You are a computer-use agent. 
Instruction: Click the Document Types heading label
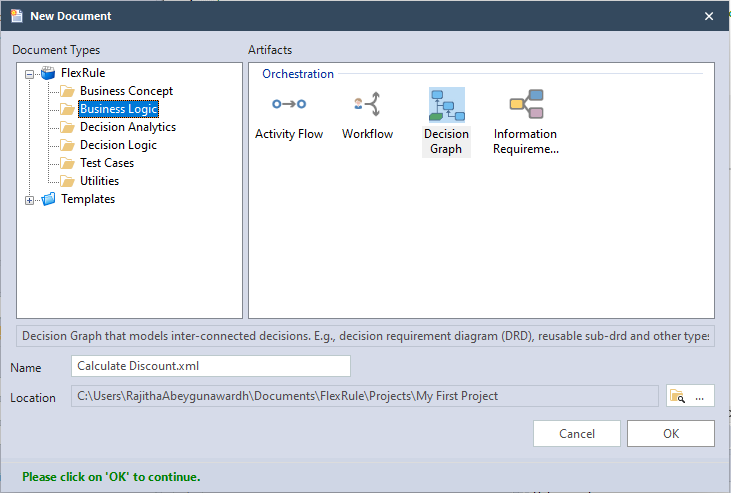tap(56, 50)
